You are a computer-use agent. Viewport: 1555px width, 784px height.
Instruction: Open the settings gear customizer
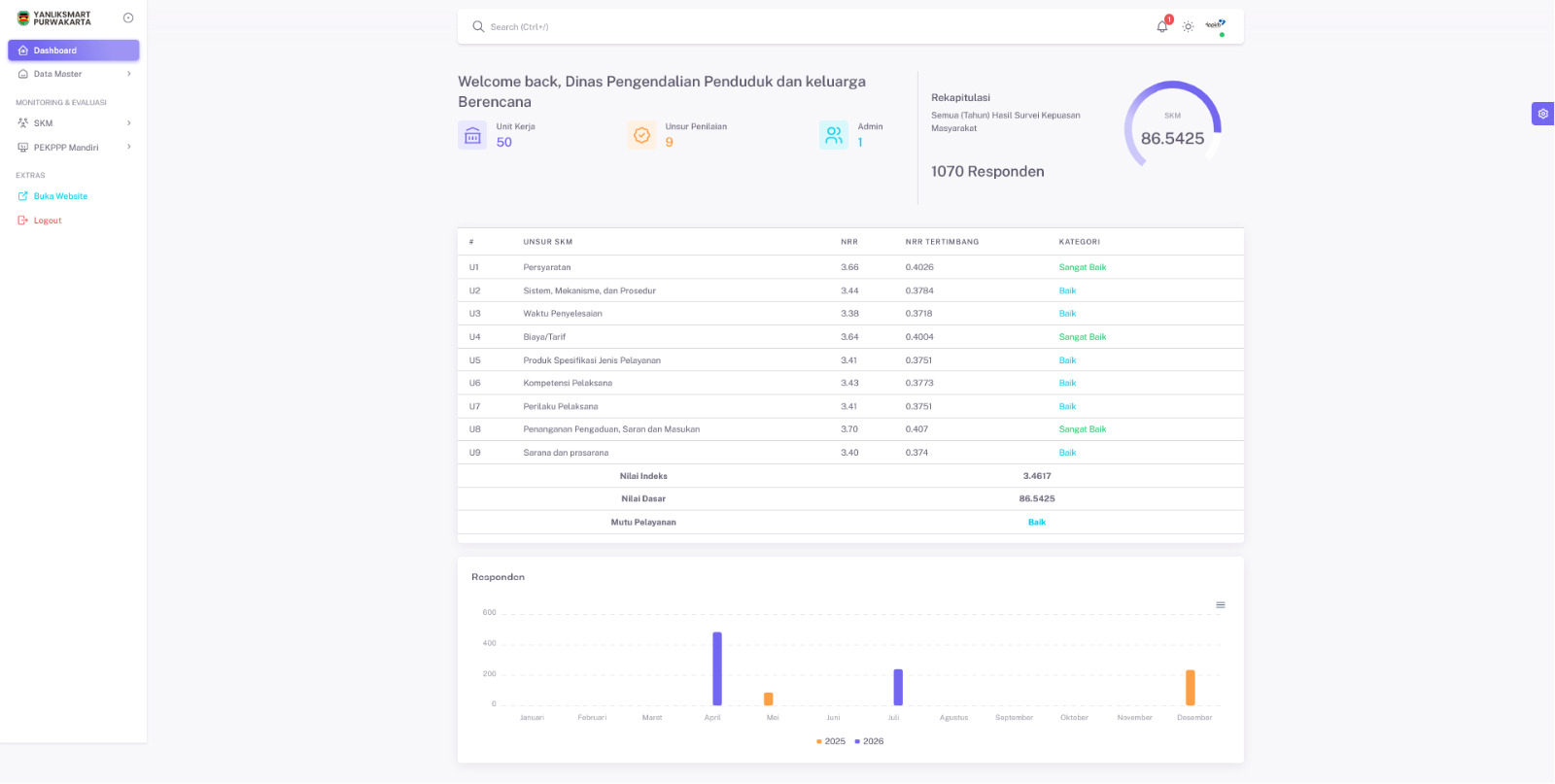[x=1542, y=114]
